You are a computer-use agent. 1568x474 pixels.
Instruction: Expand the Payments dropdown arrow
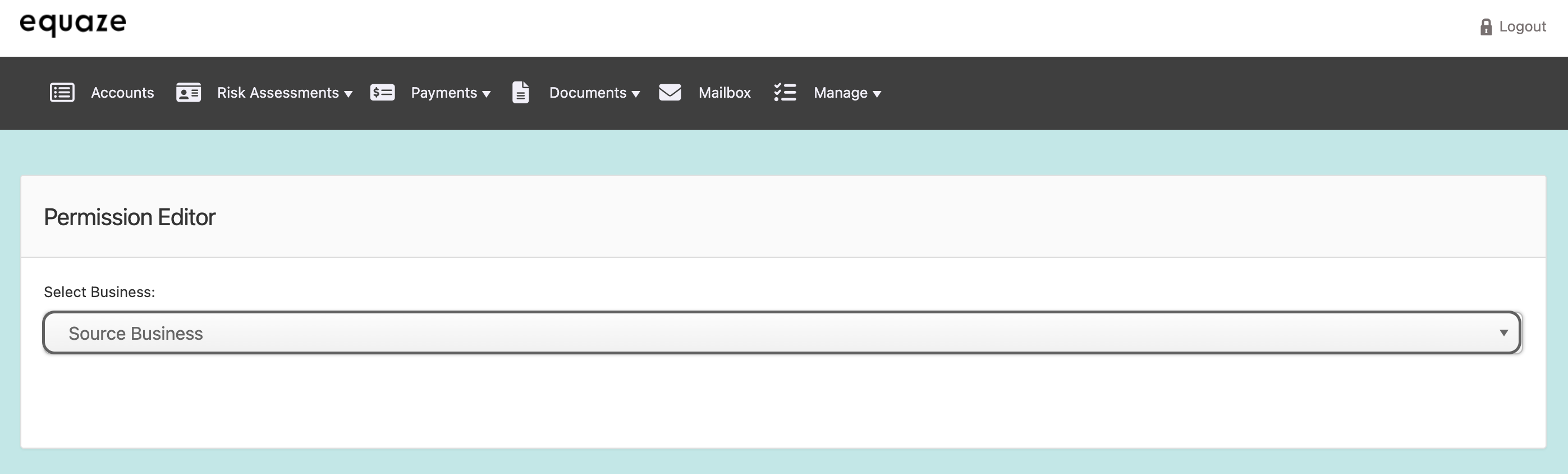[487, 94]
